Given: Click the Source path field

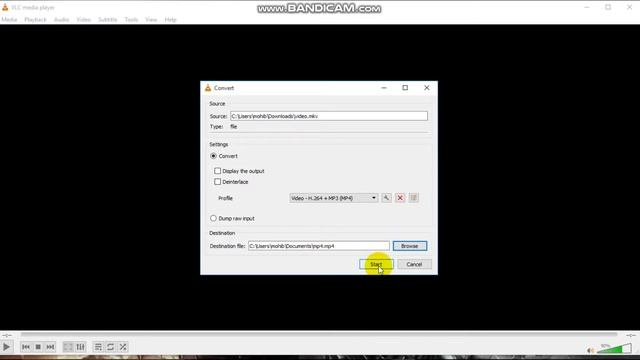Looking at the screenshot, I should (329, 116).
